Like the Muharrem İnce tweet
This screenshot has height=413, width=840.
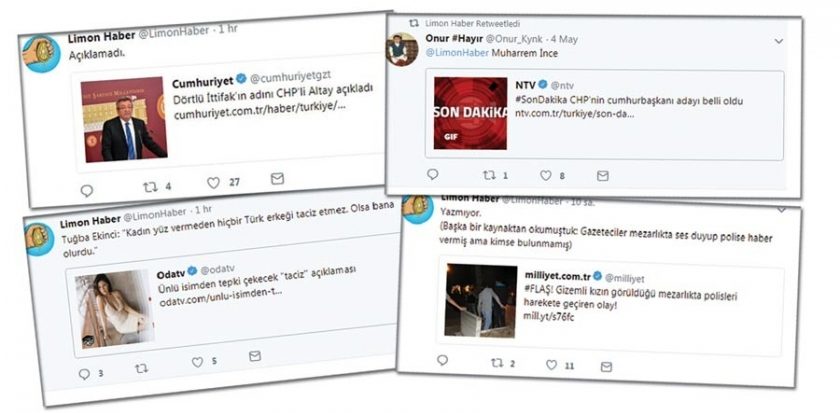point(545,175)
